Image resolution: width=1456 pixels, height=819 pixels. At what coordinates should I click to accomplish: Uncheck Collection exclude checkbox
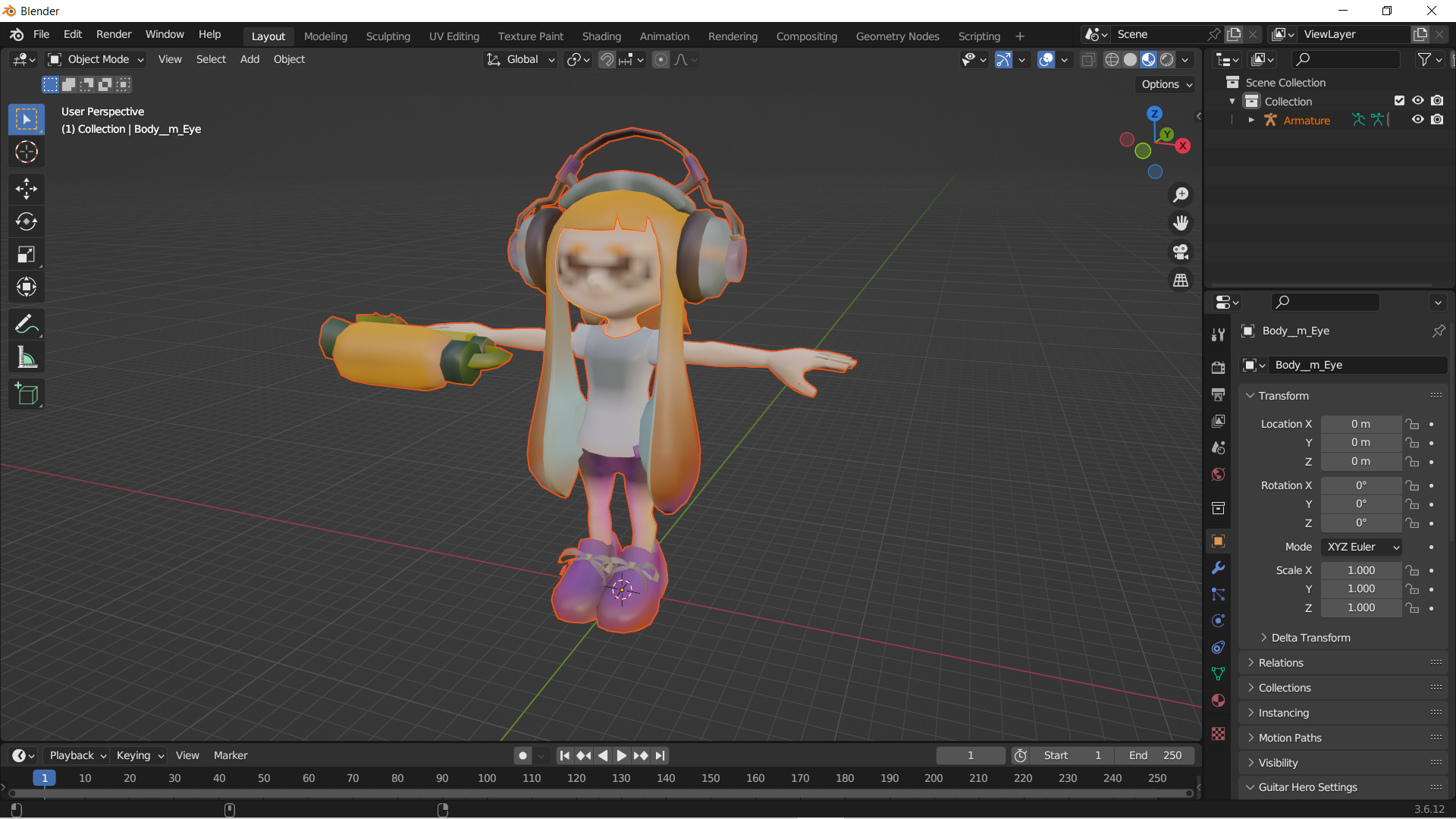pos(1399,101)
